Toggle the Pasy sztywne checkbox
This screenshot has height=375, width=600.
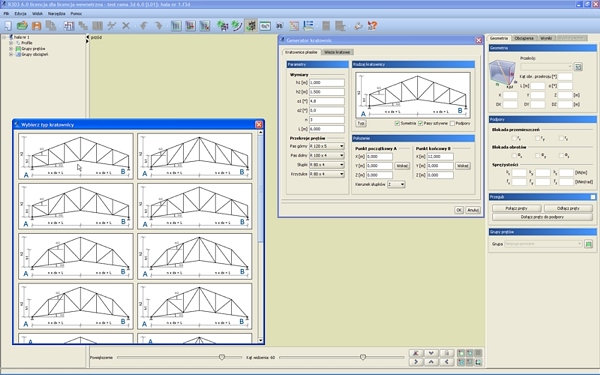coord(420,123)
